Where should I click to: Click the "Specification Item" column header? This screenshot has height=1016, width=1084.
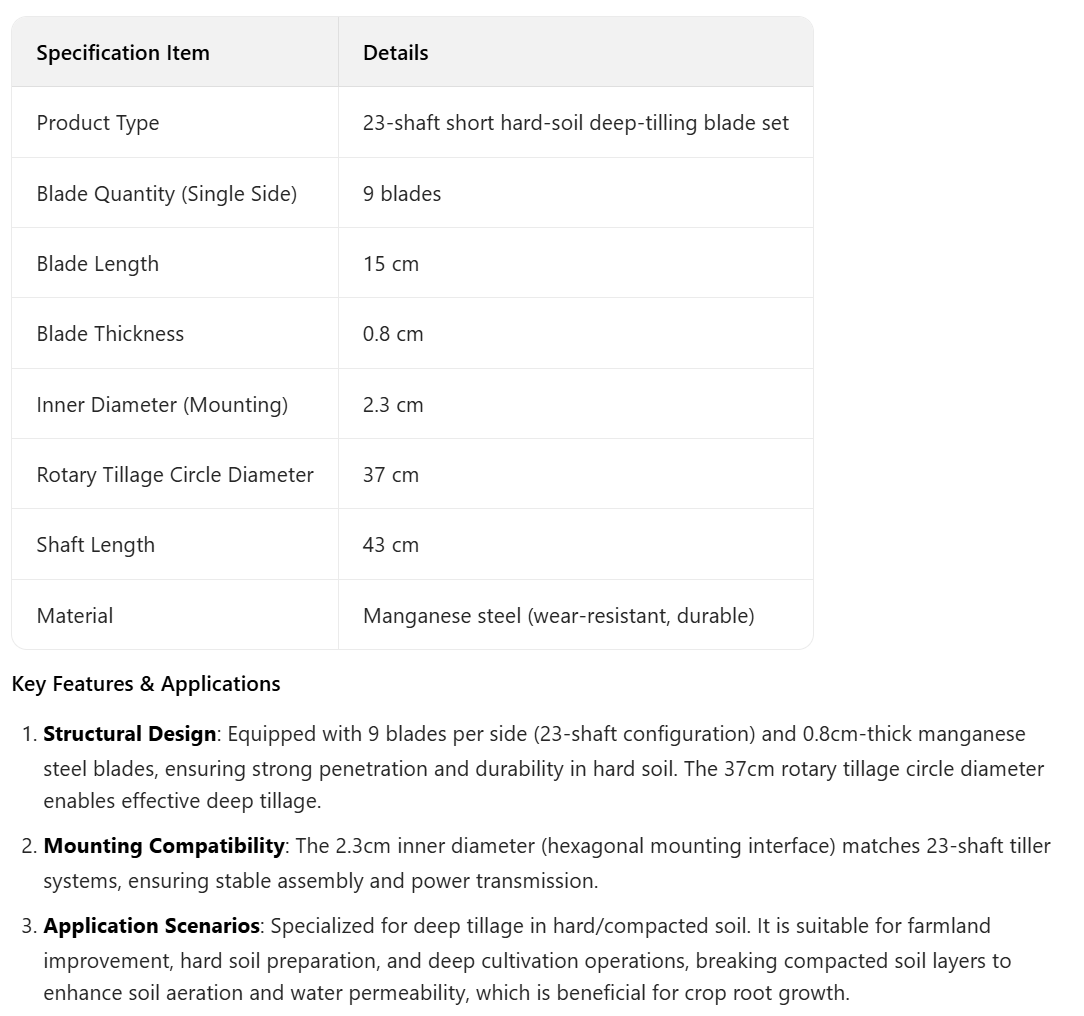[123, 53]
